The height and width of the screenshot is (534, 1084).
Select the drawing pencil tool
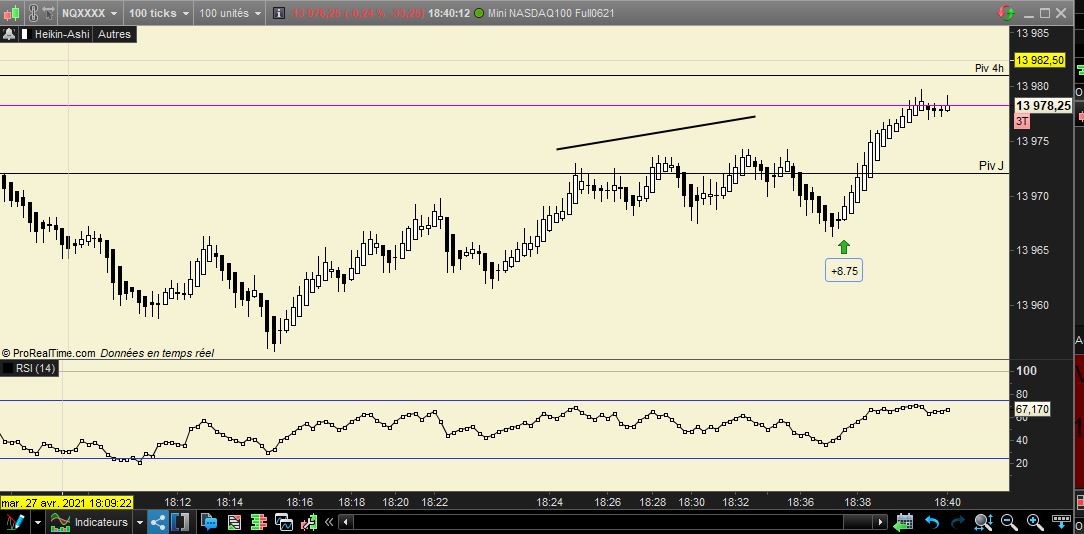coord(15,522)
